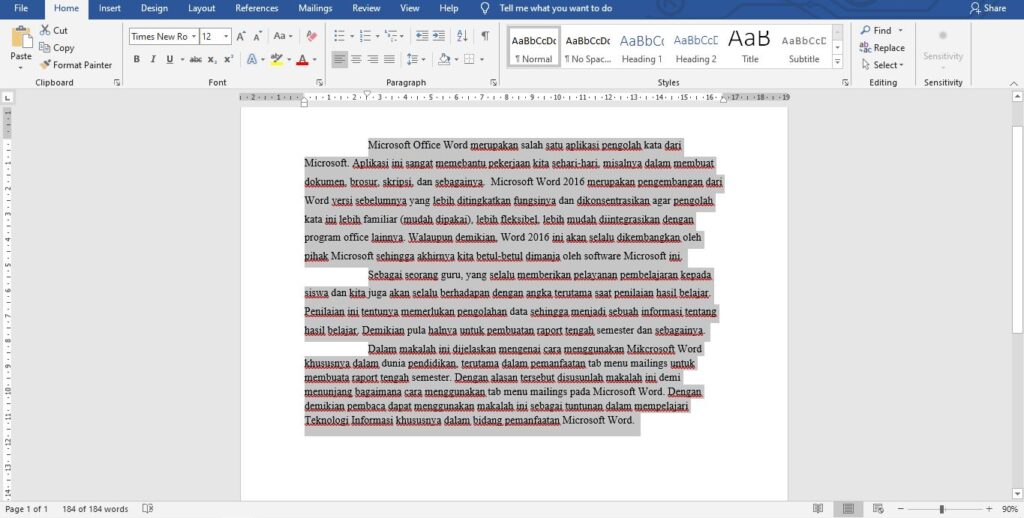Expand the Styles gallery more arrow
This screenshot has height=518, width=1024.
pos(838,62)
